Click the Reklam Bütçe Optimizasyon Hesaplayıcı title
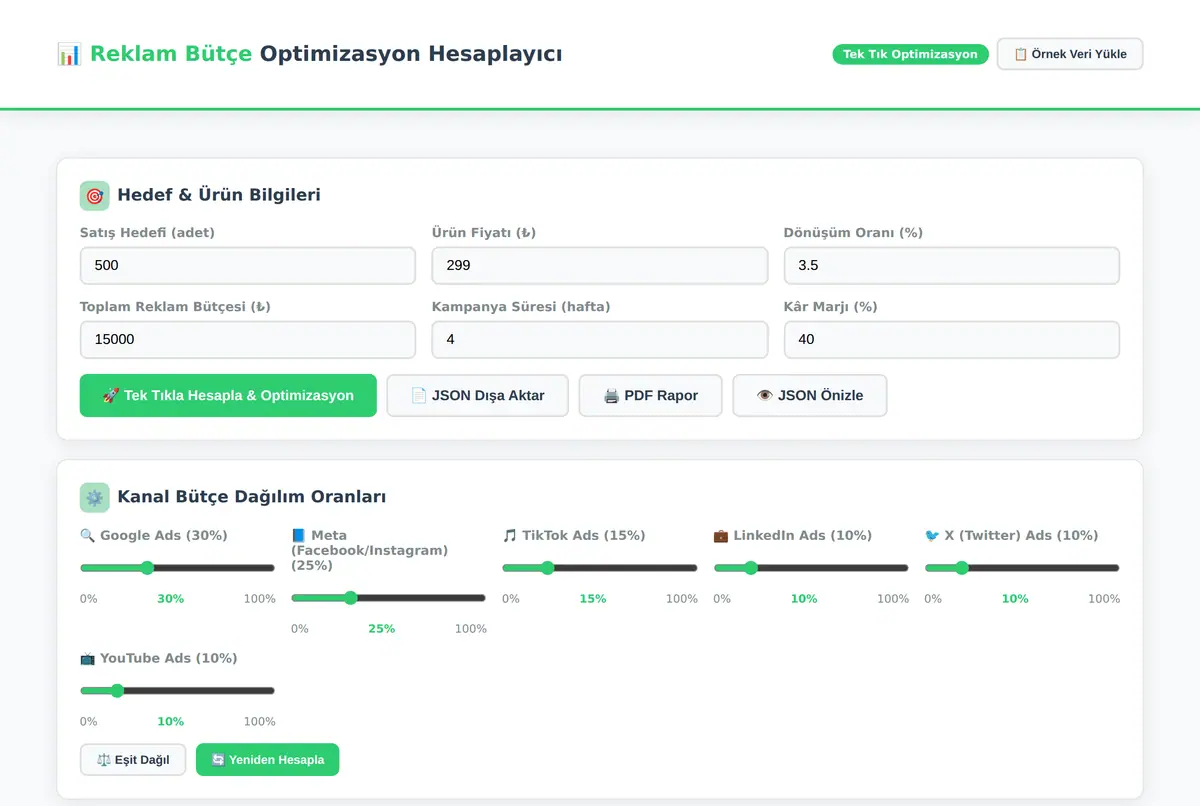The width and height of the screenshot is (1200, 806). 326,54
